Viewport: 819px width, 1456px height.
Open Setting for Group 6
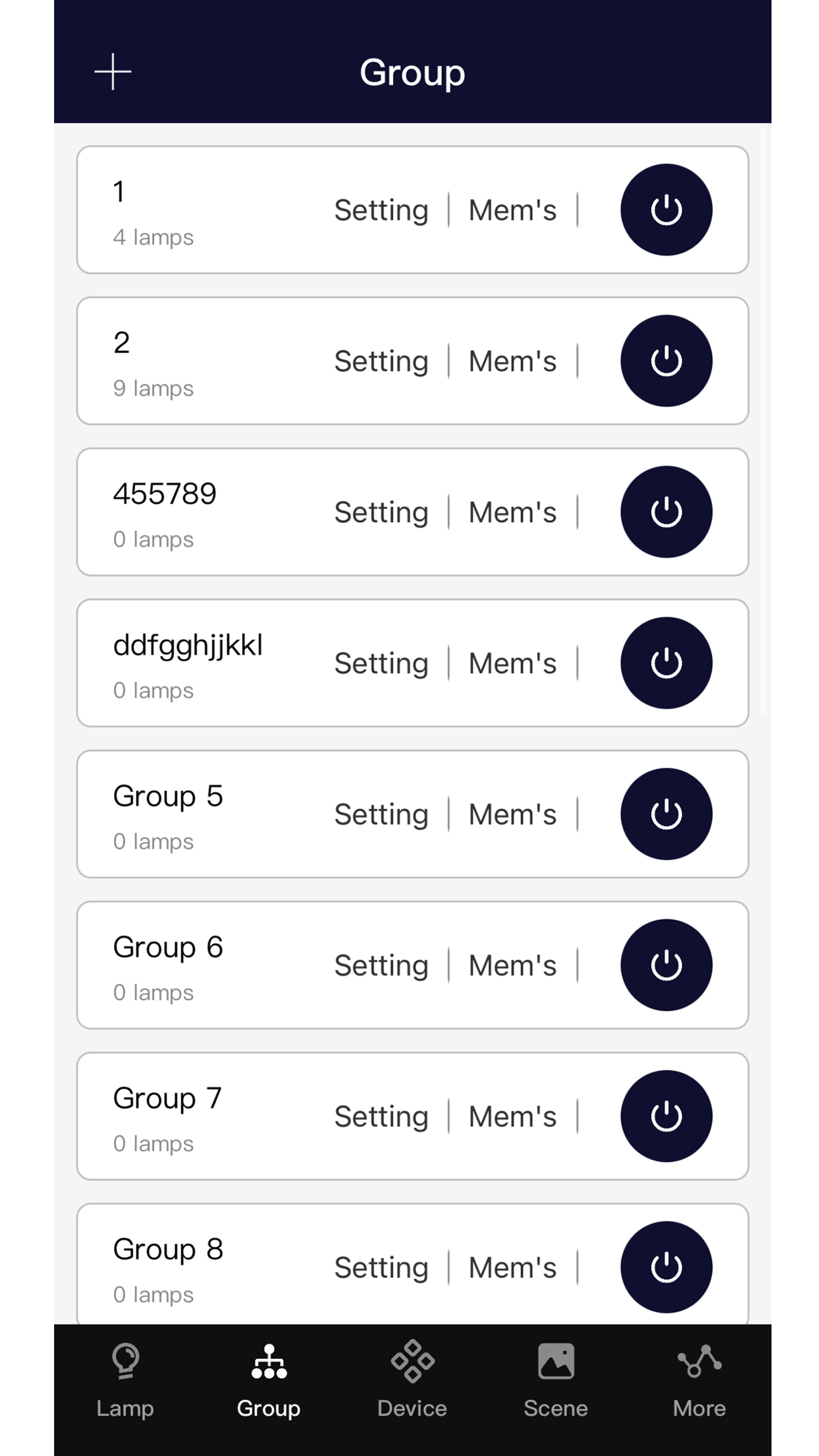click(381, 965)
